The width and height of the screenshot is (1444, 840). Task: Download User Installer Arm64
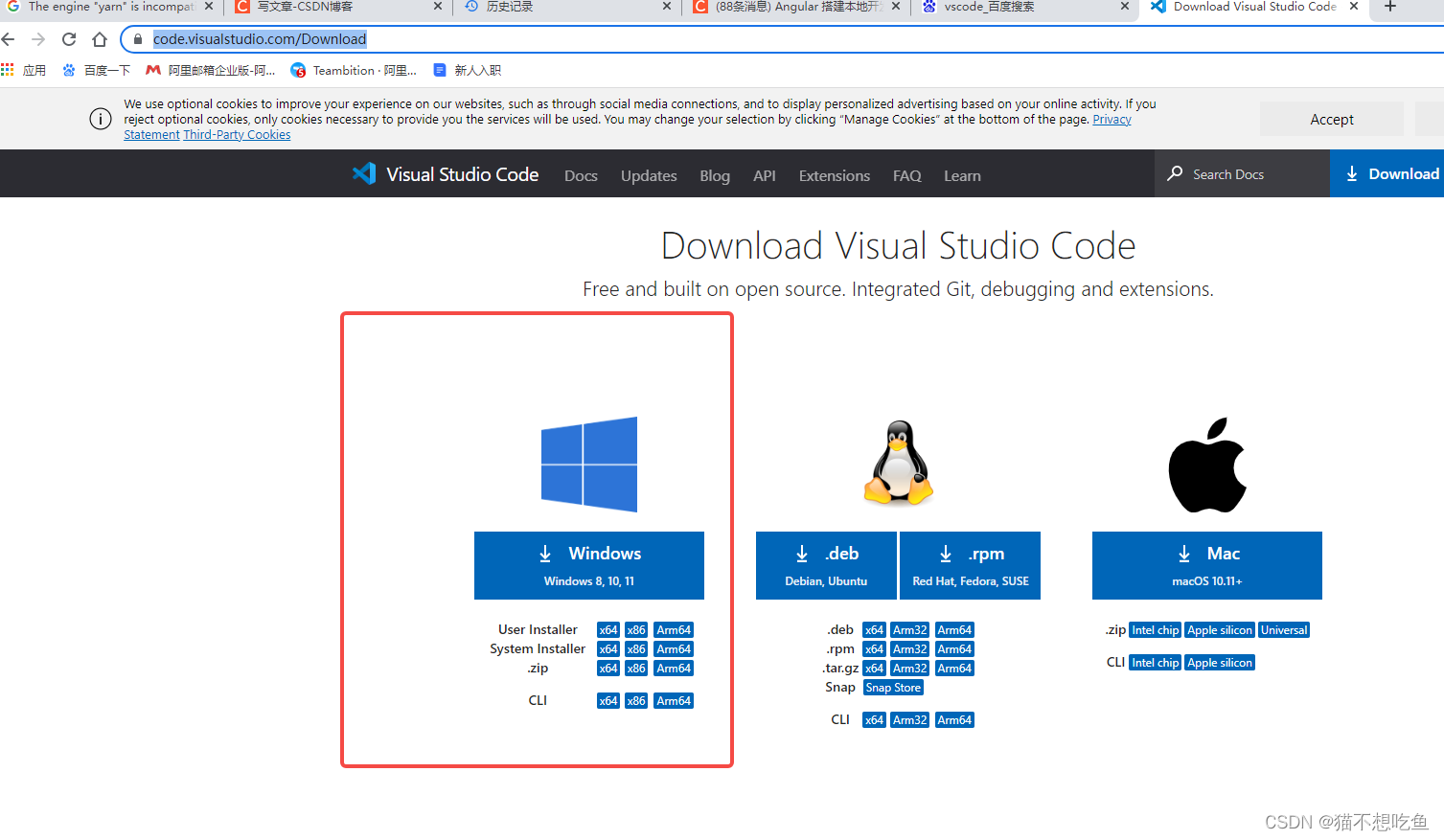(x=674, y=630)
